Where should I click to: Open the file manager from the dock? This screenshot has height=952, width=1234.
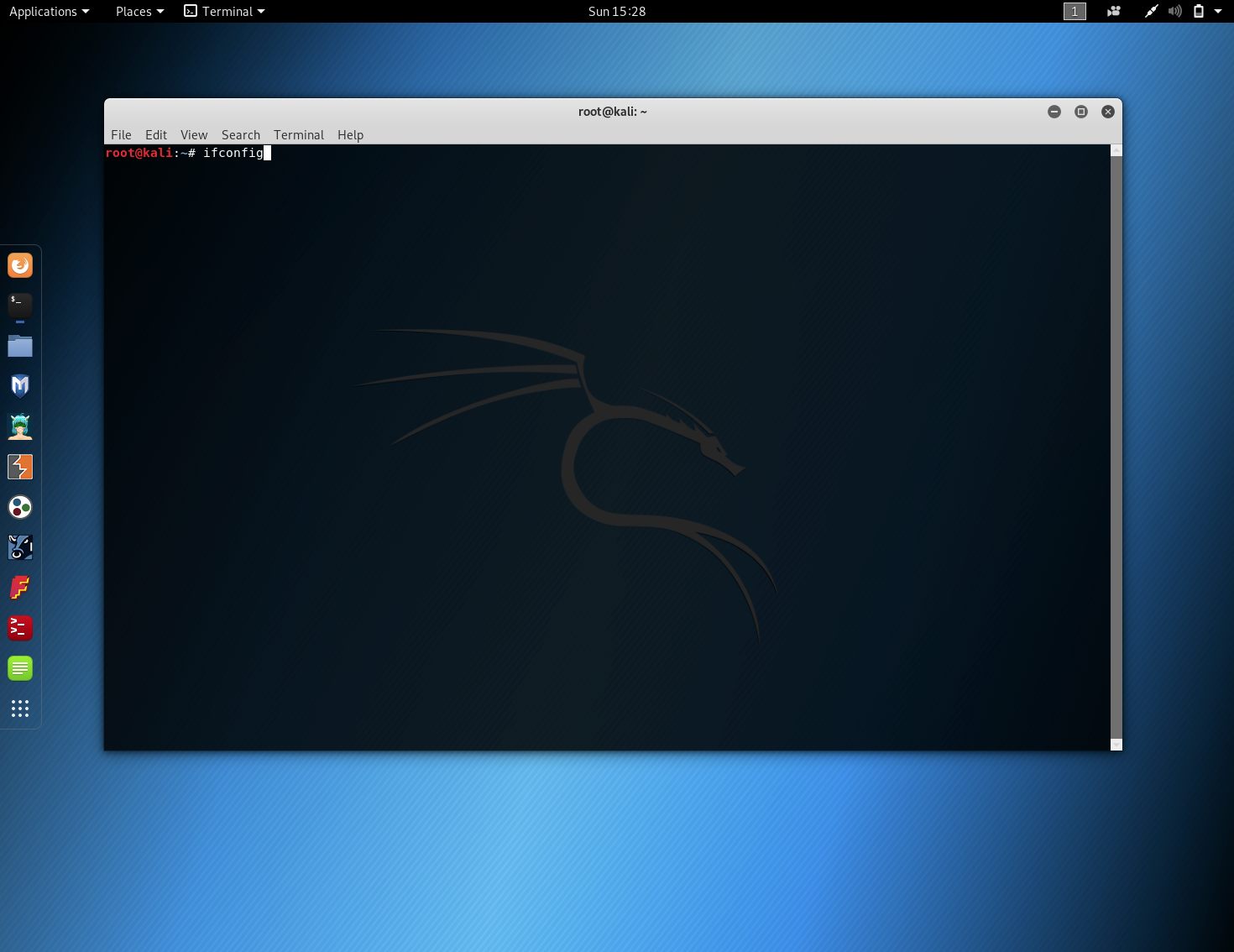(20, 346)
